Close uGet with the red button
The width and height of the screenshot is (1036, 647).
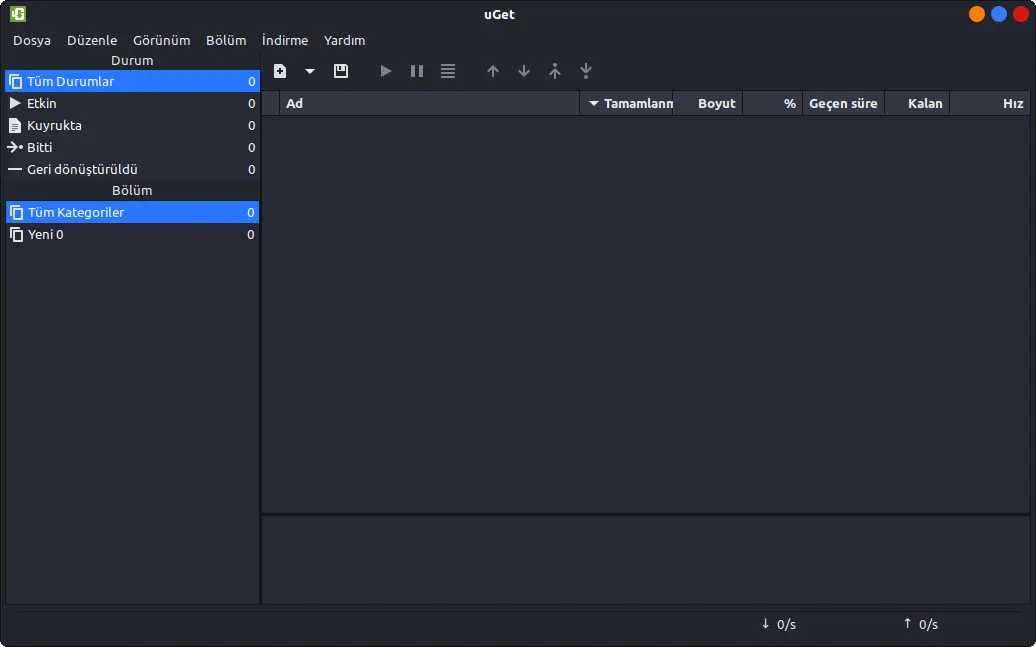(1021, 14)
